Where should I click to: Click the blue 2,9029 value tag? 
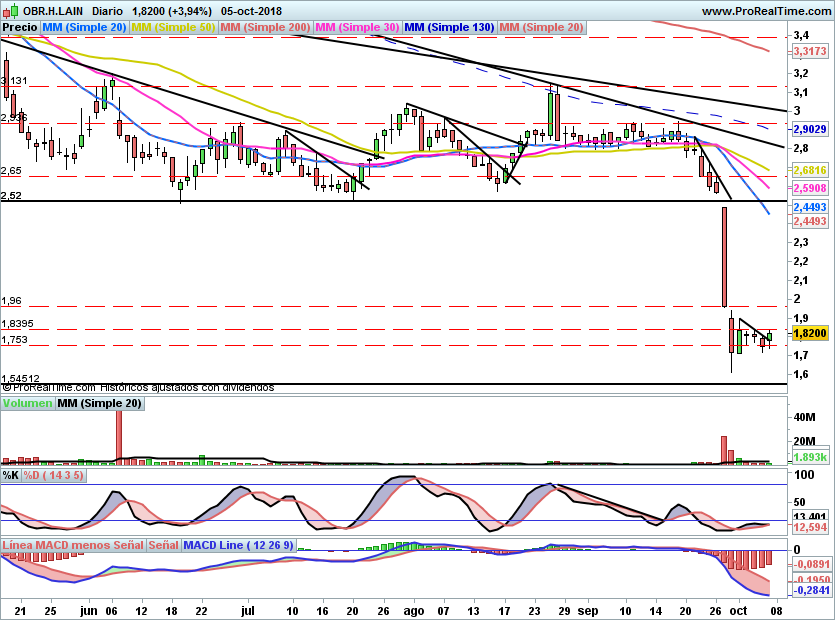pos(810,129)
